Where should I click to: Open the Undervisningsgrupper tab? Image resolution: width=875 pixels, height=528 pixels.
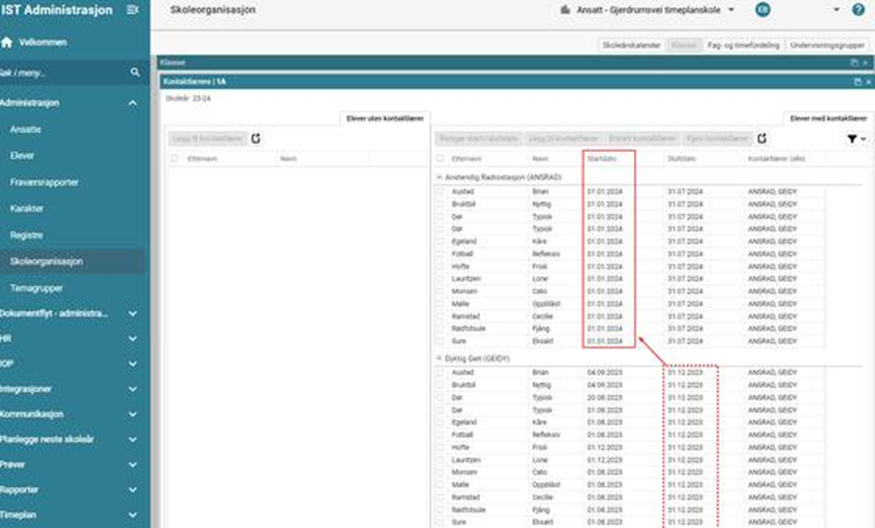(x=827, y=45)
